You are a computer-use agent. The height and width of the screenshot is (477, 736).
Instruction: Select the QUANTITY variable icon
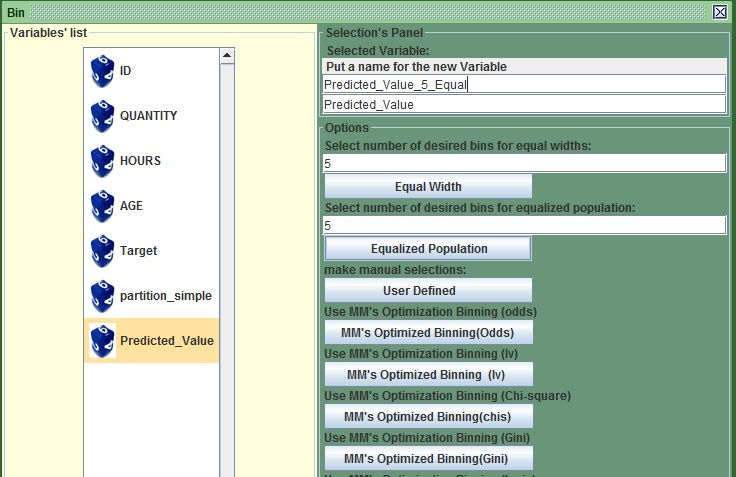(102, 116)
